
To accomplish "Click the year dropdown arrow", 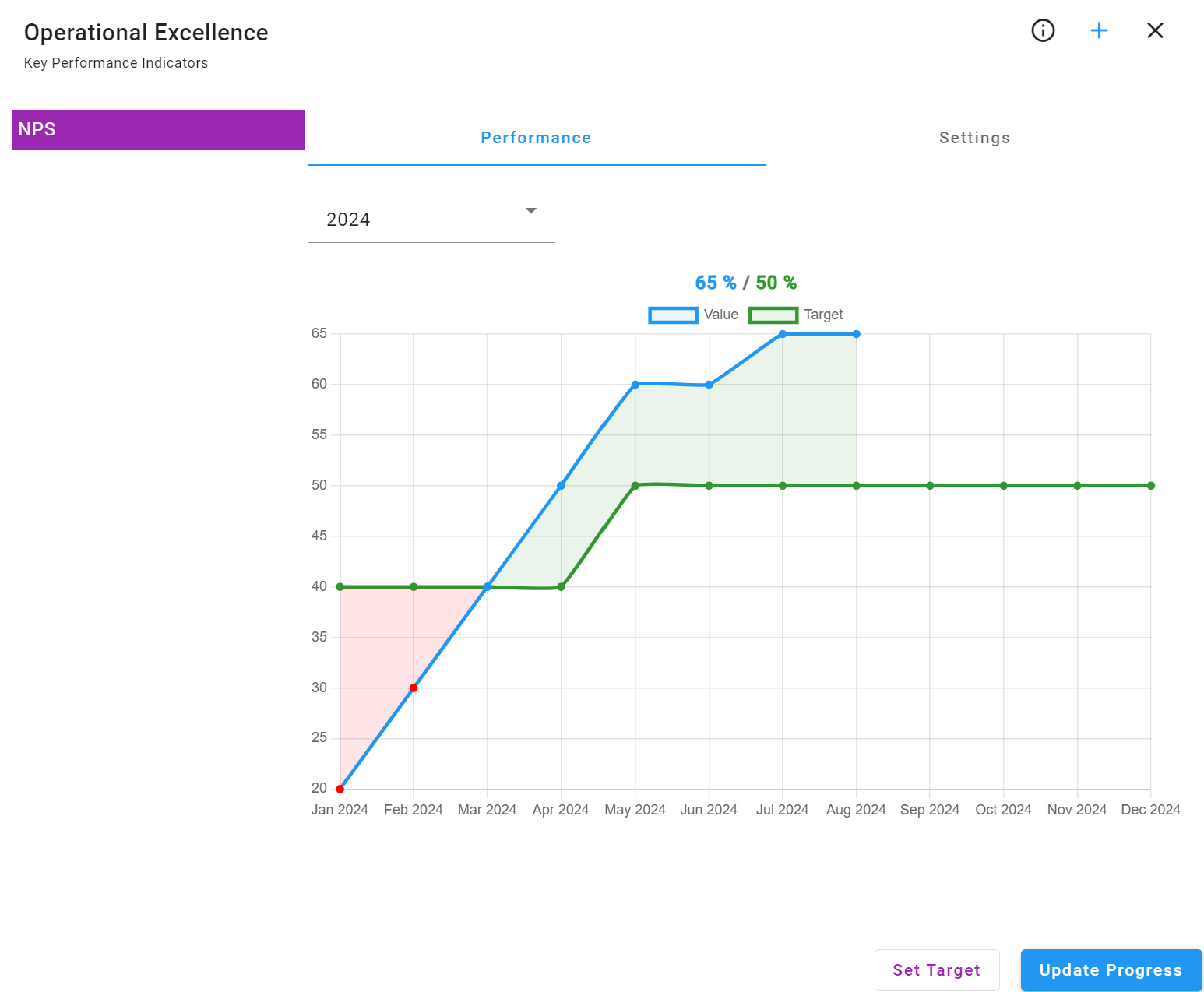I will 531,211.
